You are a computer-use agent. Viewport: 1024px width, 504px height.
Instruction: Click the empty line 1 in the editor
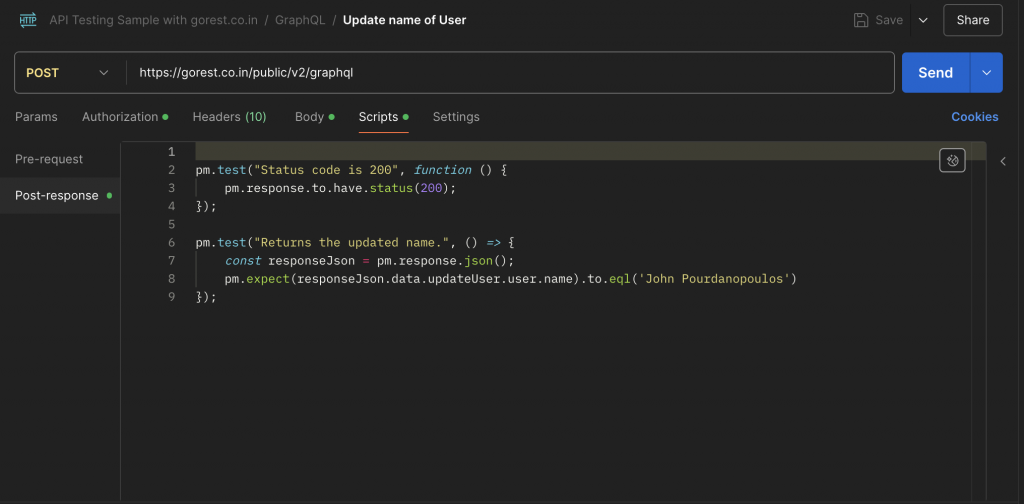(x=588, y=151)
